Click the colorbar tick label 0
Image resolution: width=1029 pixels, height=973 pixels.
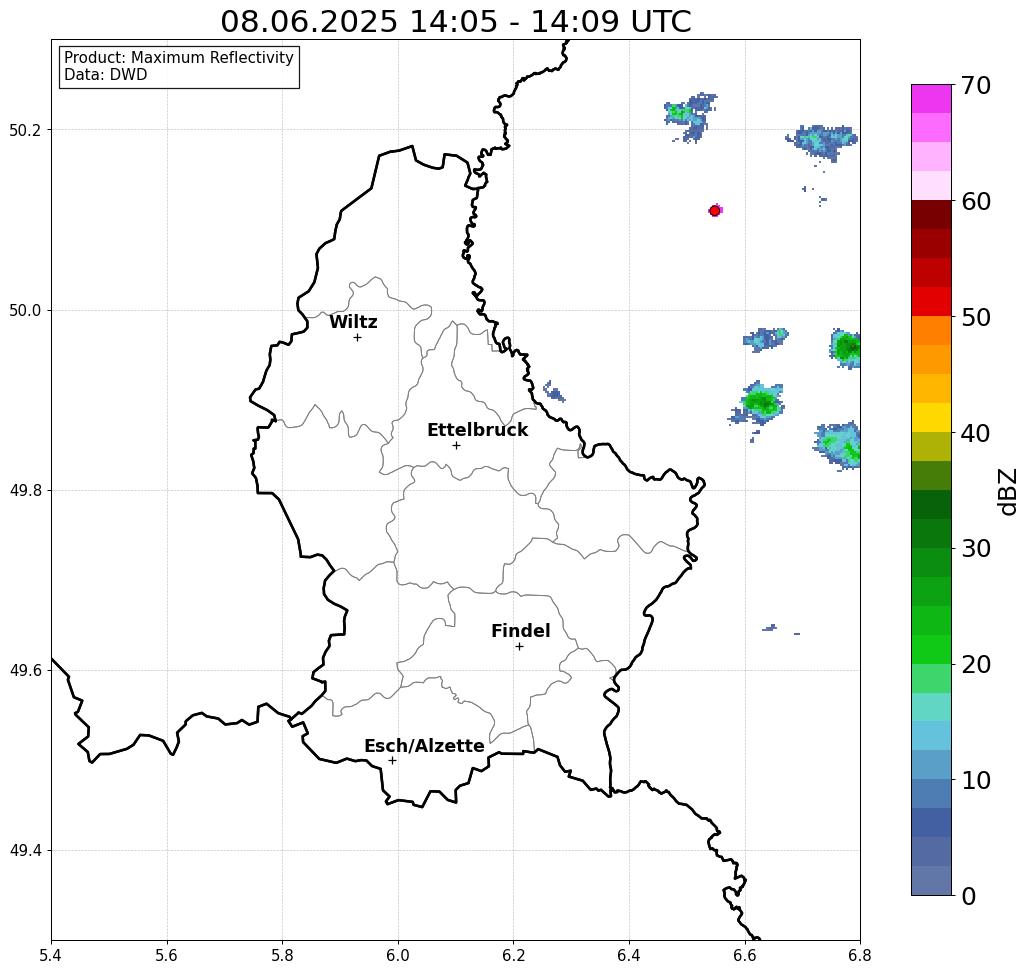(969, 896)
